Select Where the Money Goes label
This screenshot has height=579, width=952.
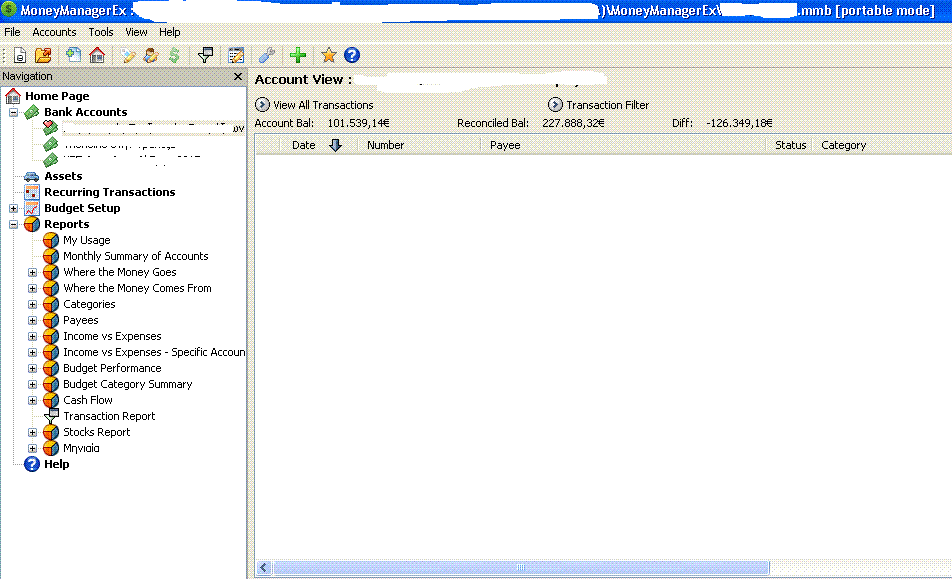(x=120, y=273)
